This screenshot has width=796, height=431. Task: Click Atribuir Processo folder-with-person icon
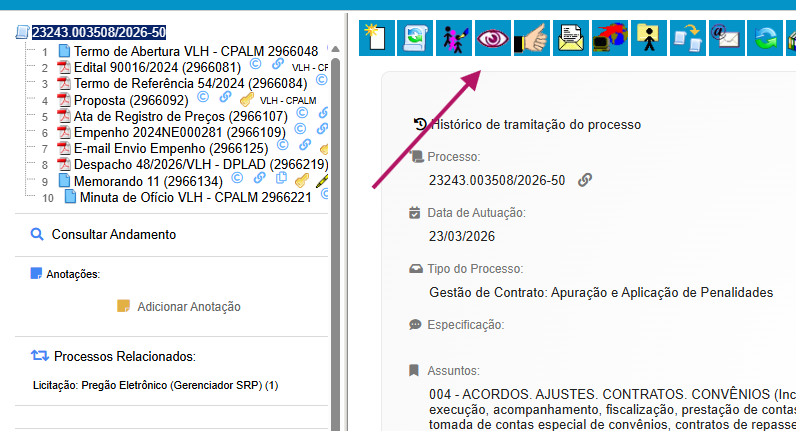pos(649,38)
